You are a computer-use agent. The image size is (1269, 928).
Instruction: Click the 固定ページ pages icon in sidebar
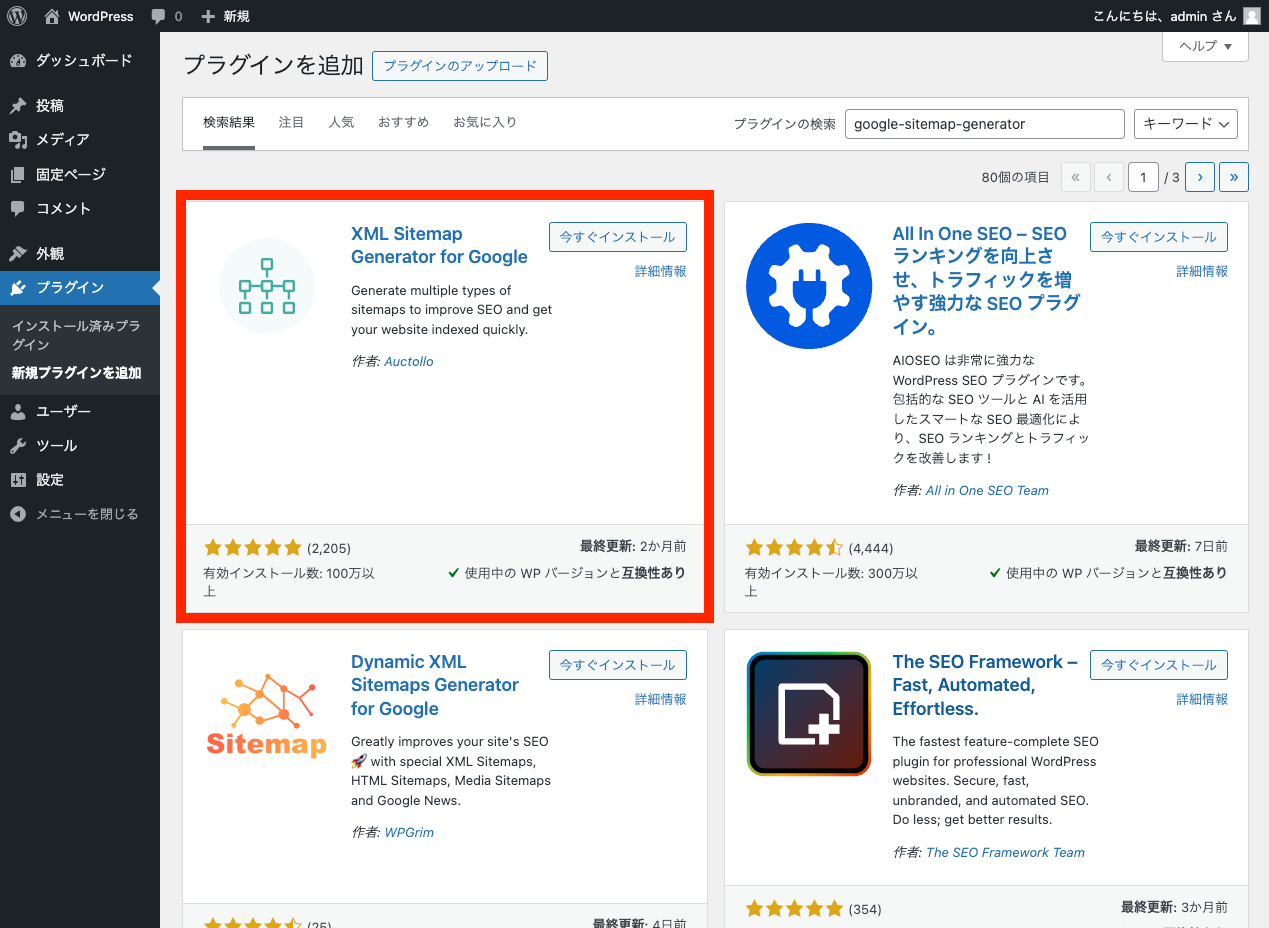[18, 175]
